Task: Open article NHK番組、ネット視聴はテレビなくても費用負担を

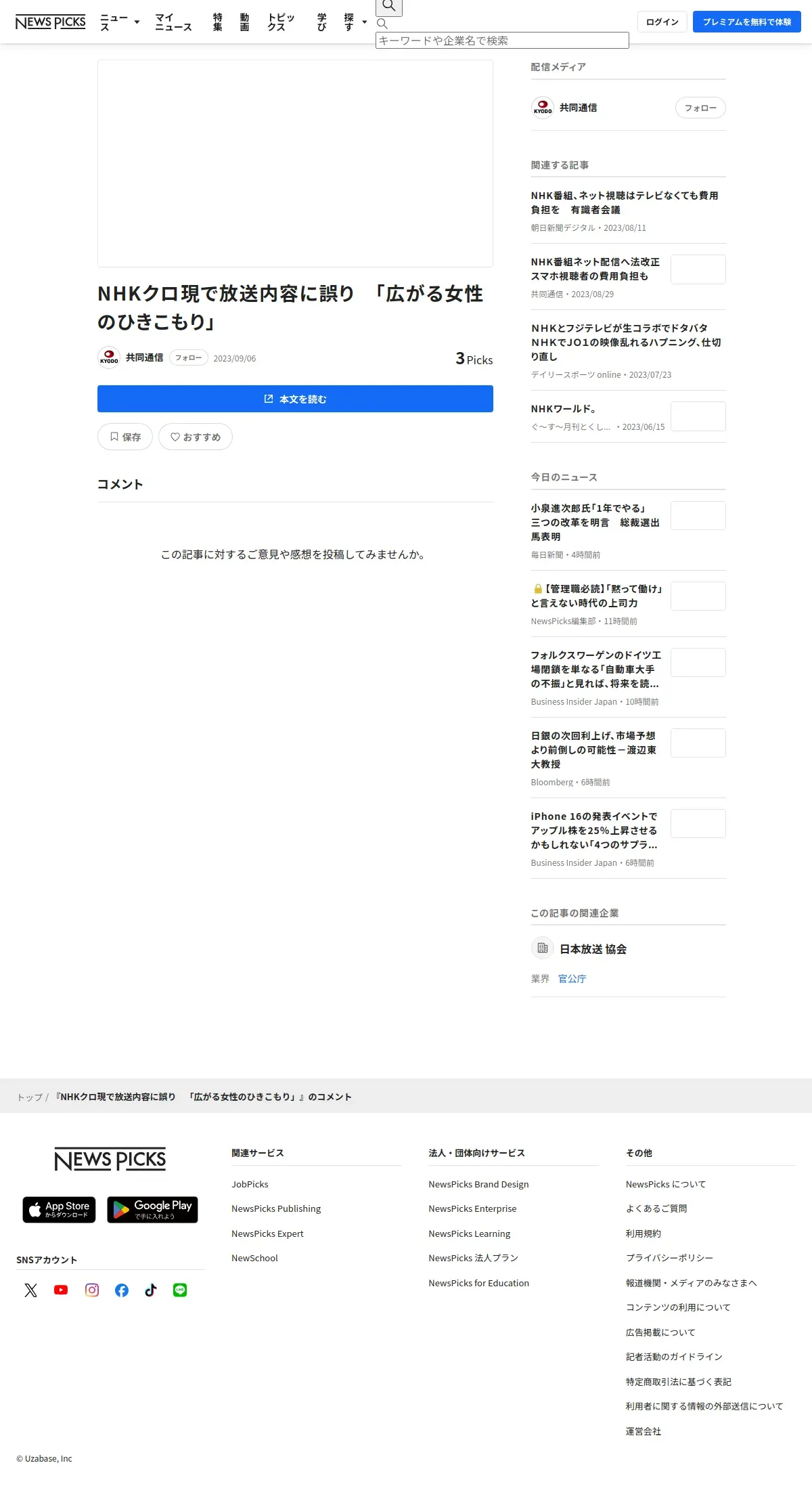Action: click(625, 202)
